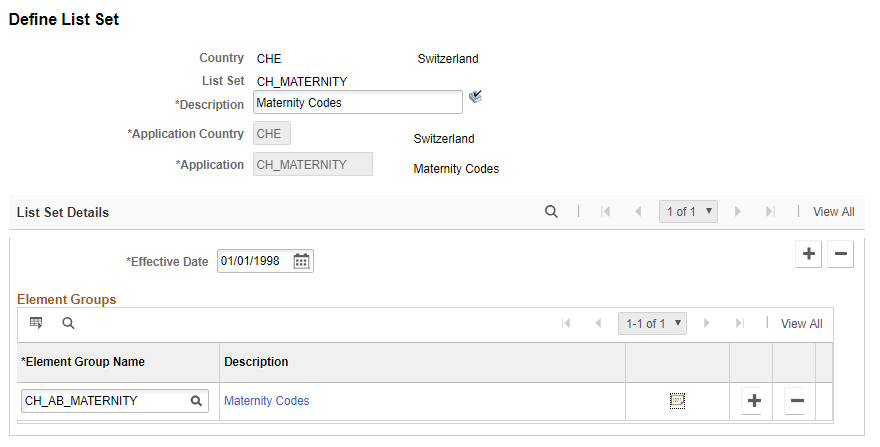
Task: Click the List Set Details search icon
Action: [x=550, y=212]
